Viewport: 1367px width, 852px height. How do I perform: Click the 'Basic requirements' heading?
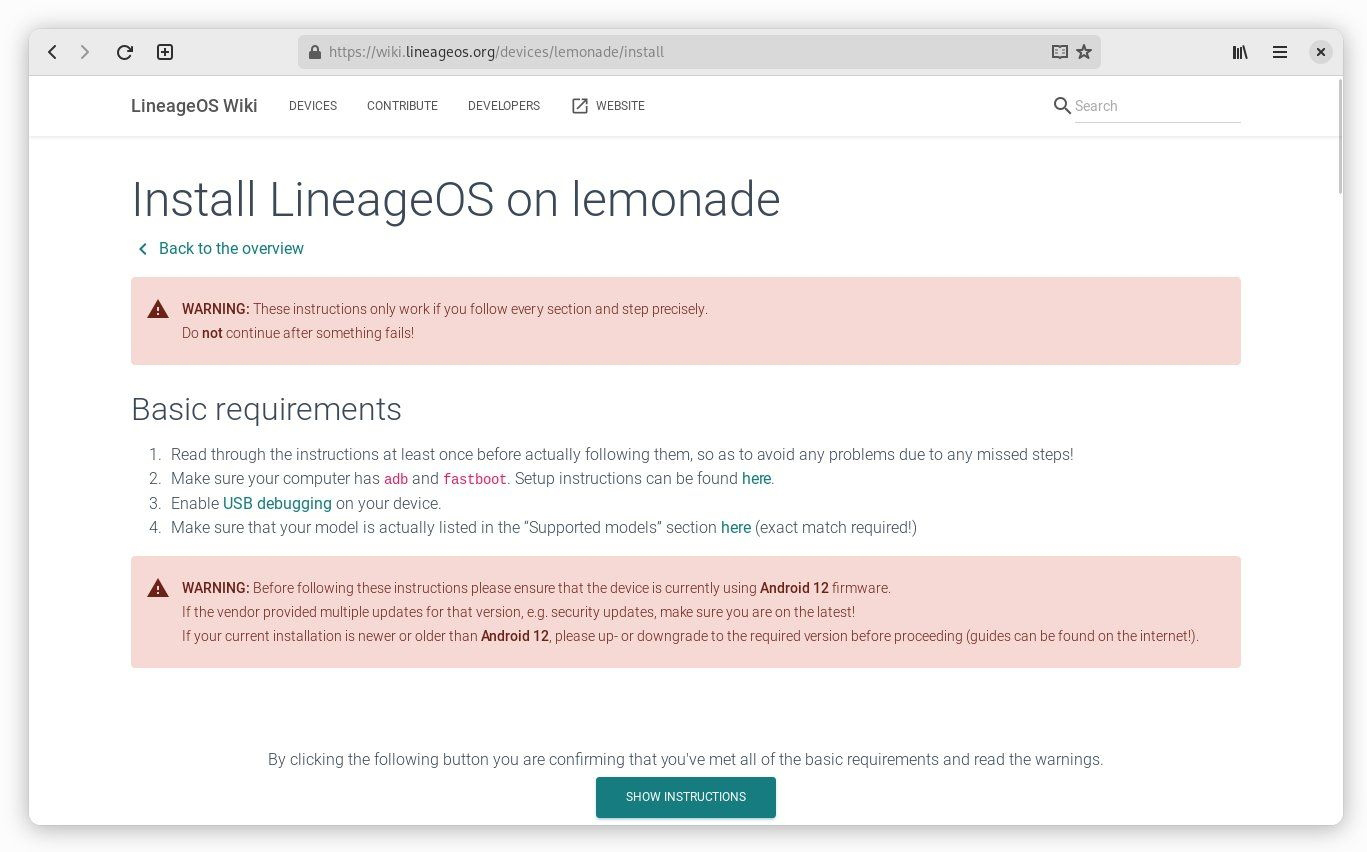pos(266,409)
